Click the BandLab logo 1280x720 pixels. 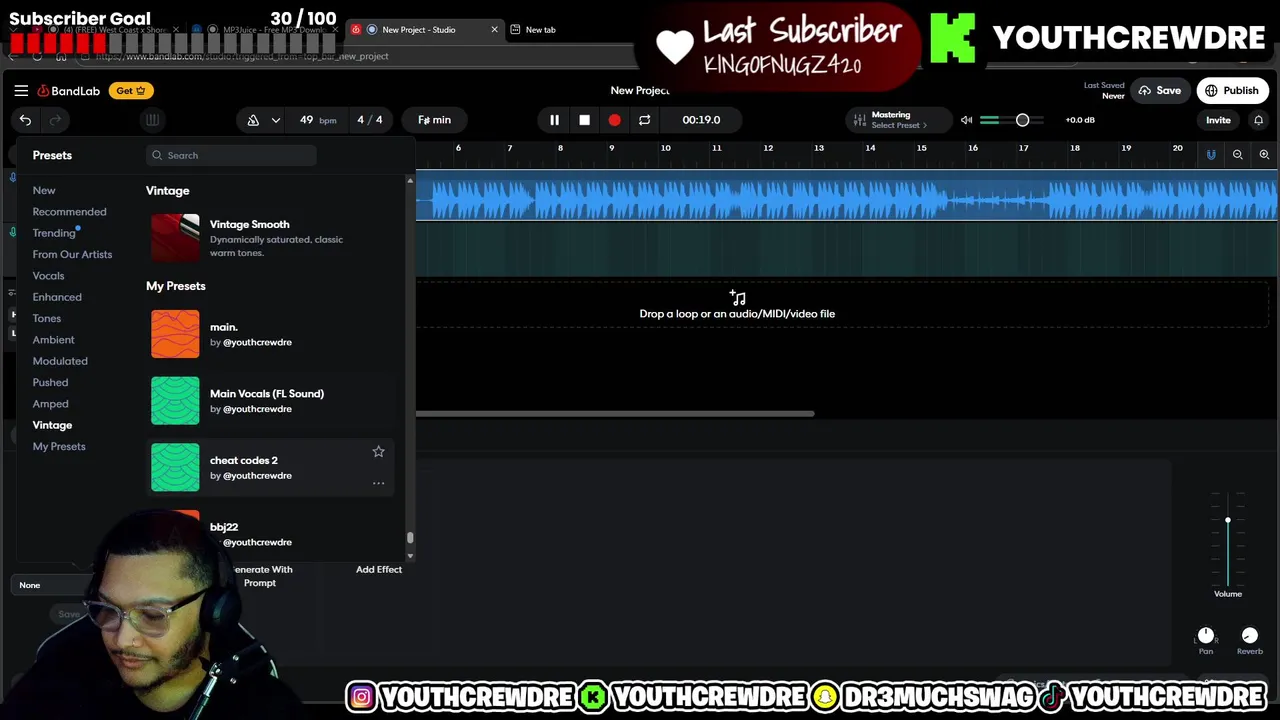(69, 91)
